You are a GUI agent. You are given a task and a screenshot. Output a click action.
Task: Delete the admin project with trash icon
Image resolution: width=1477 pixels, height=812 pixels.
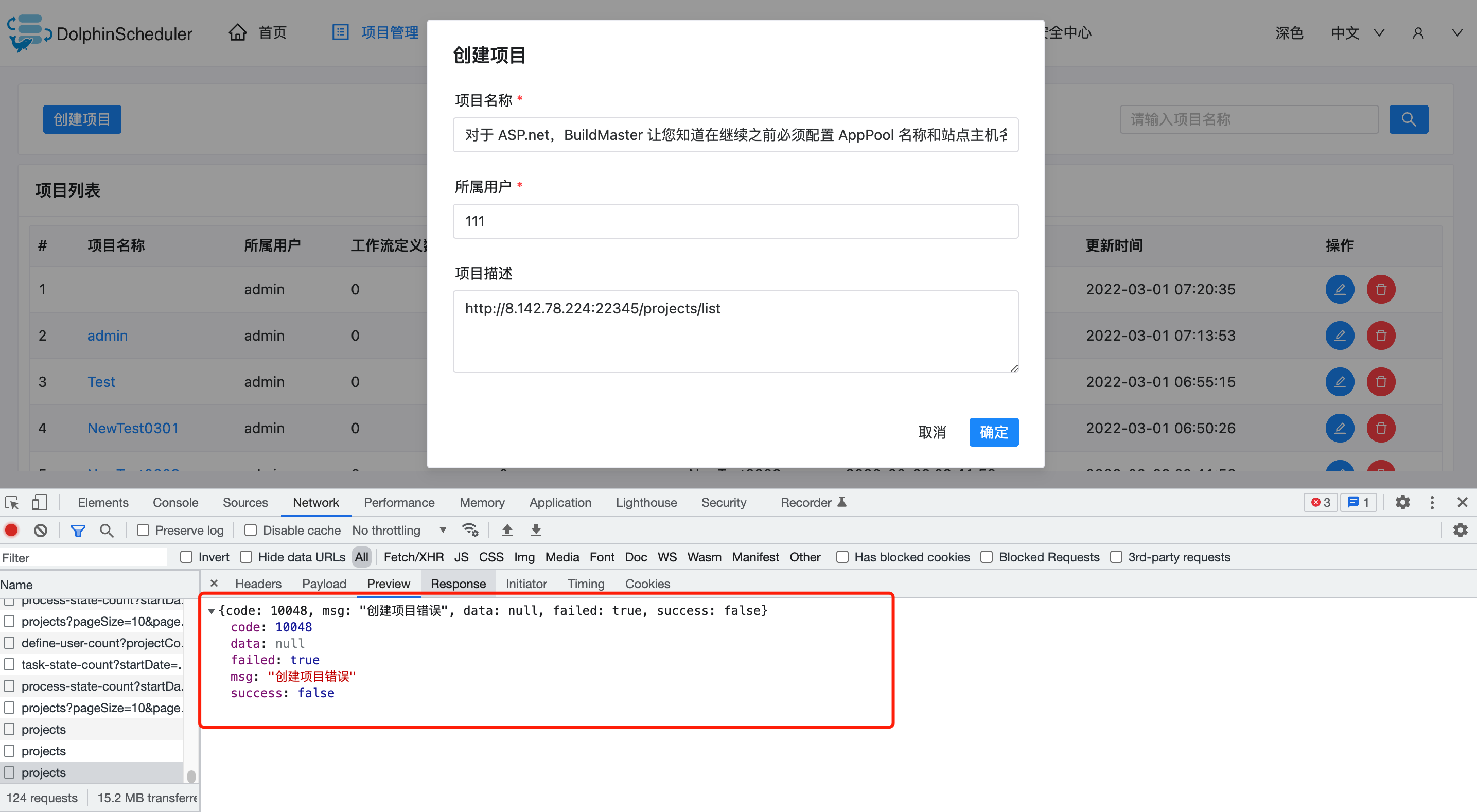(1381, 336)
